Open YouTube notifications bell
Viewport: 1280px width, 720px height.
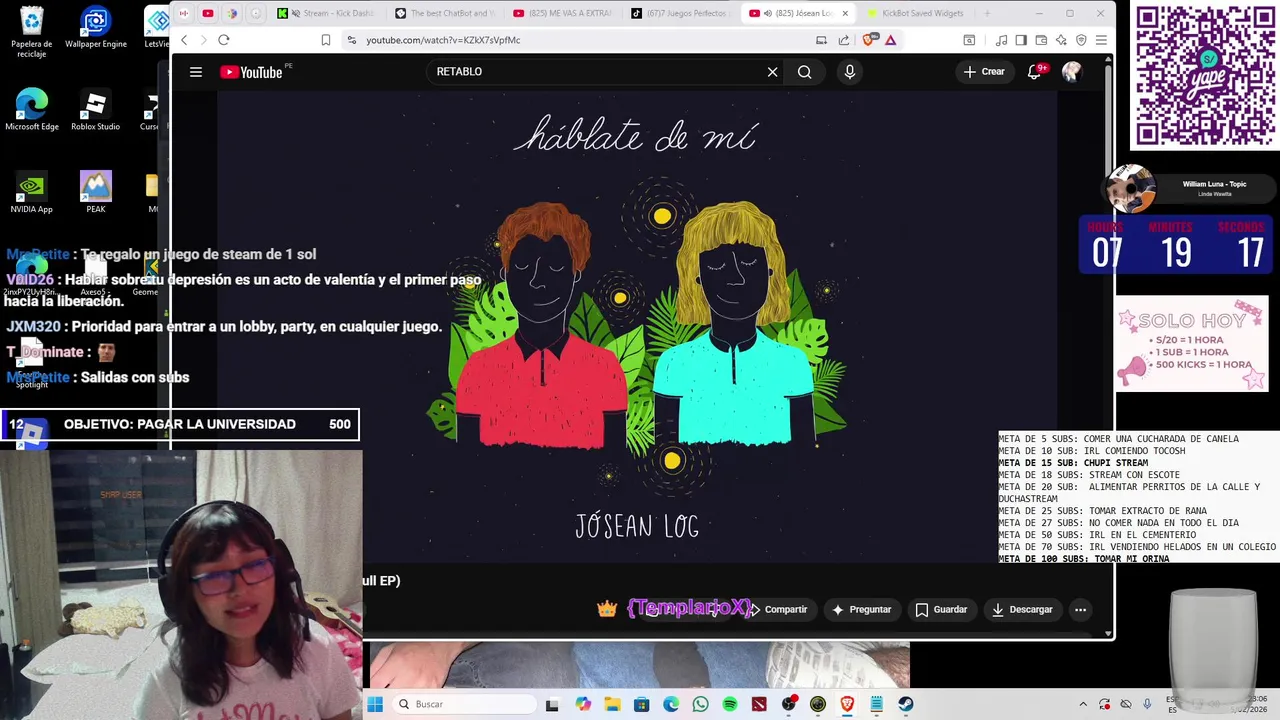1036,72
